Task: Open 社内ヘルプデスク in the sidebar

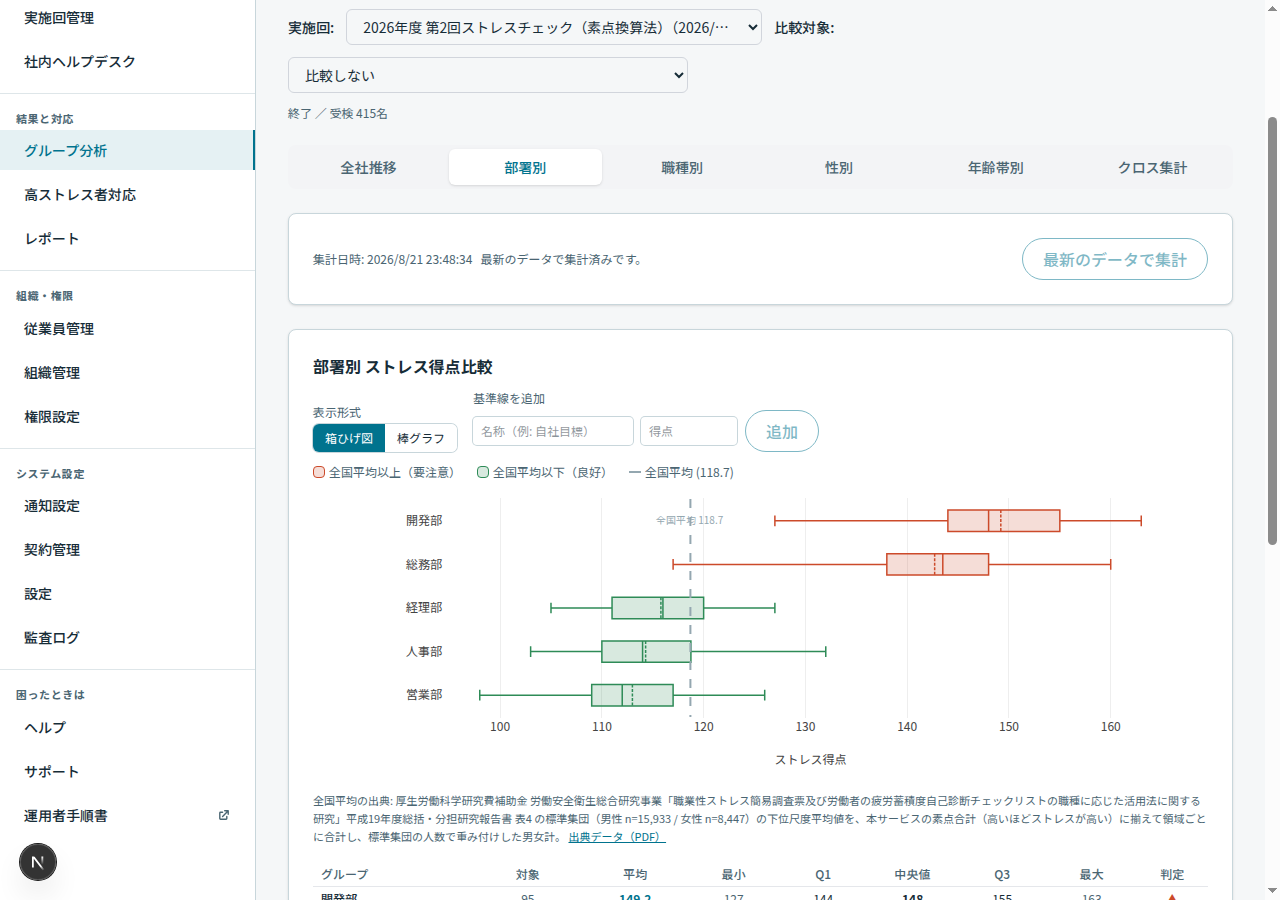Action: tap(127, 62)
